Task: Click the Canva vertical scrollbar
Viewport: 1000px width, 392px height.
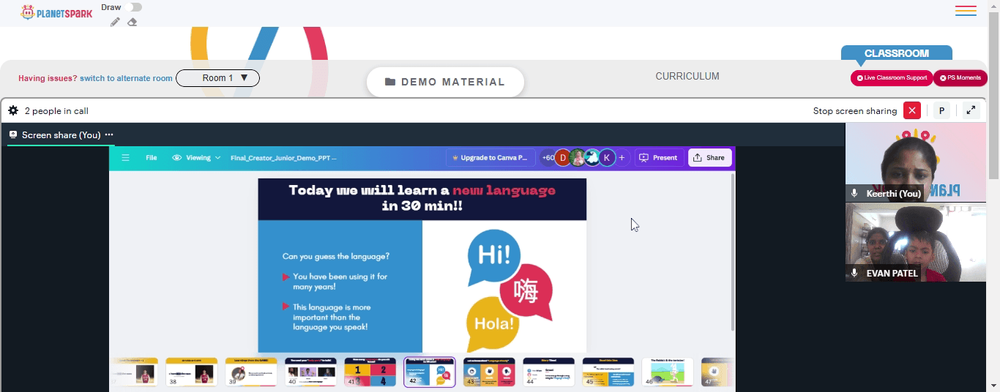Action: [732, 252]
